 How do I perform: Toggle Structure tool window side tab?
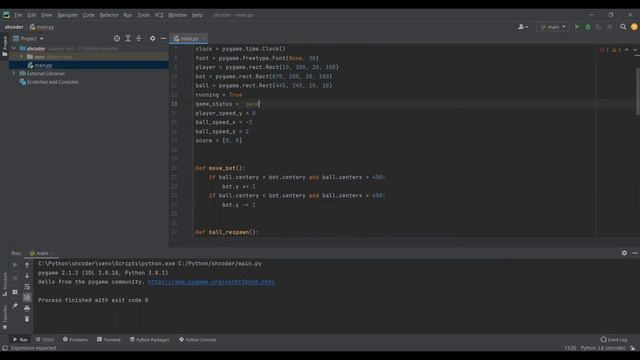pyautogui.click(x=4, y=284)
